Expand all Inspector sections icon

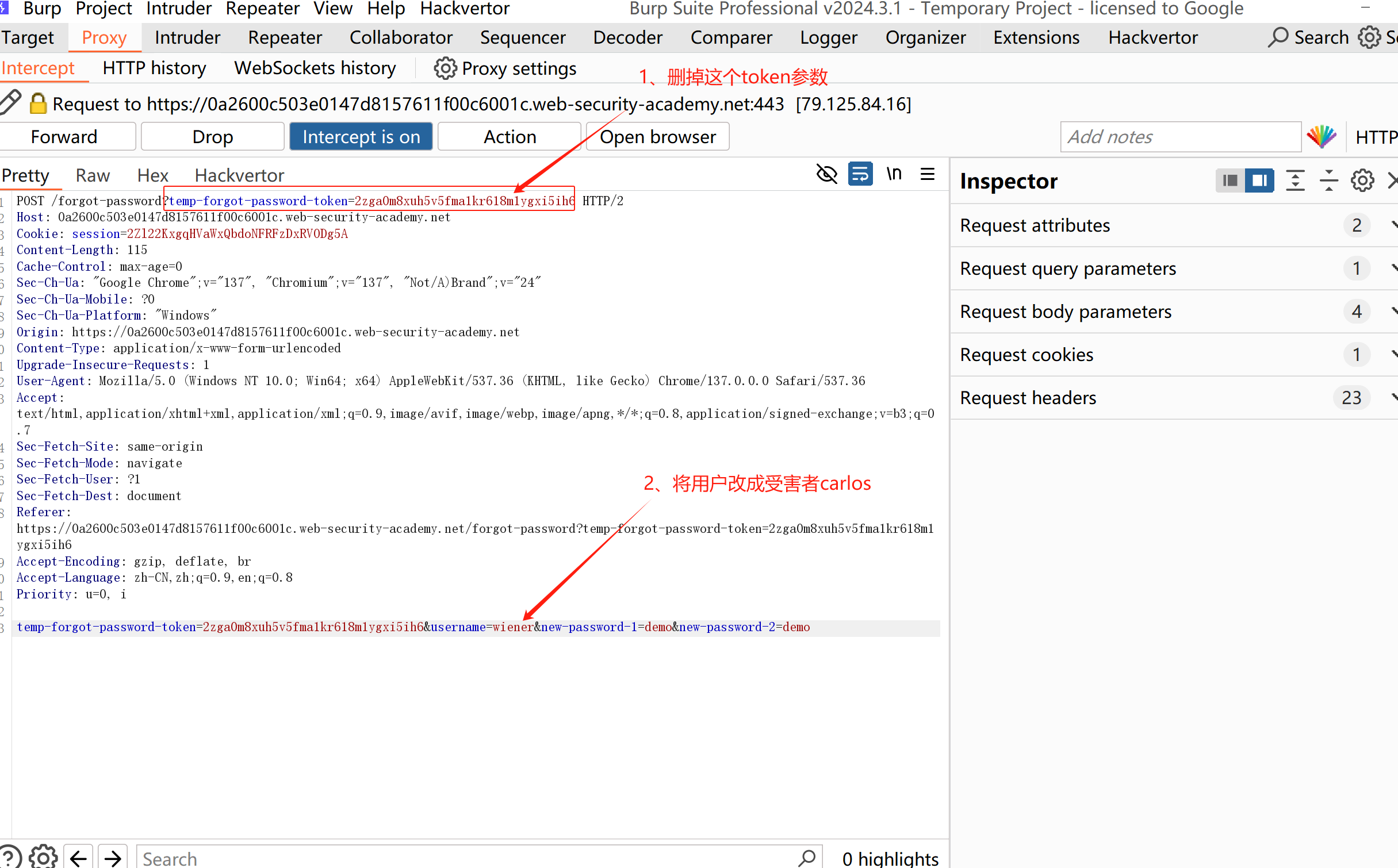coord(1295,181)
